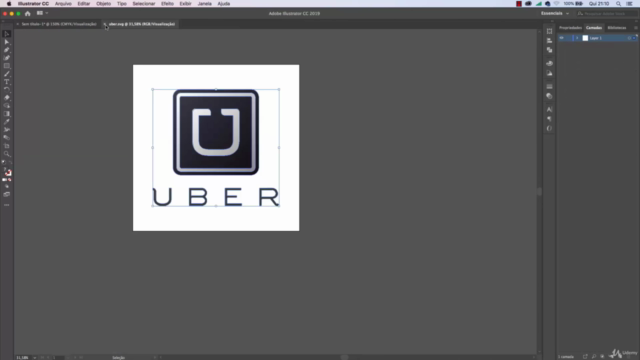Select the Direct Selection tool
This screenshot has width=640, height=360.
pyautogui.click(x=7, y=42)
